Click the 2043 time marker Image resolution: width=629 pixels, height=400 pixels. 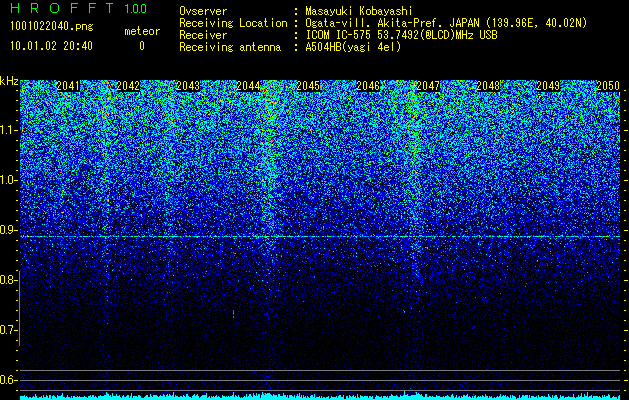click(188, 86)
